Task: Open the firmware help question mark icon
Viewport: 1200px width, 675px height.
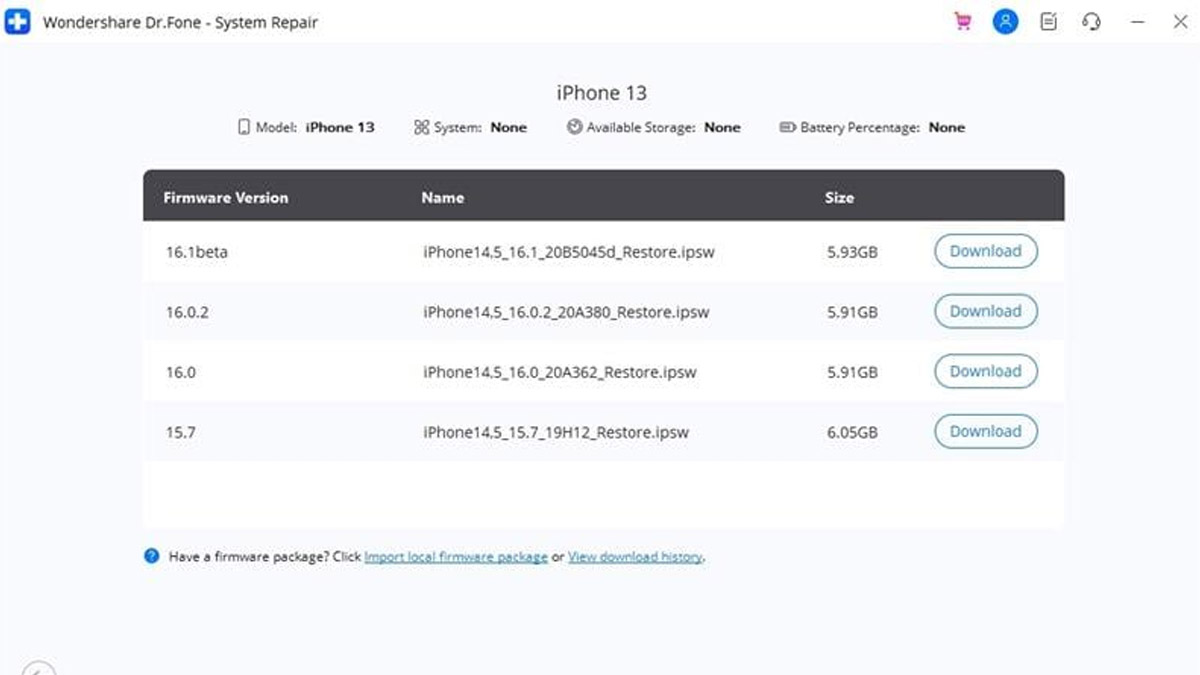Action: click(151, 556)
